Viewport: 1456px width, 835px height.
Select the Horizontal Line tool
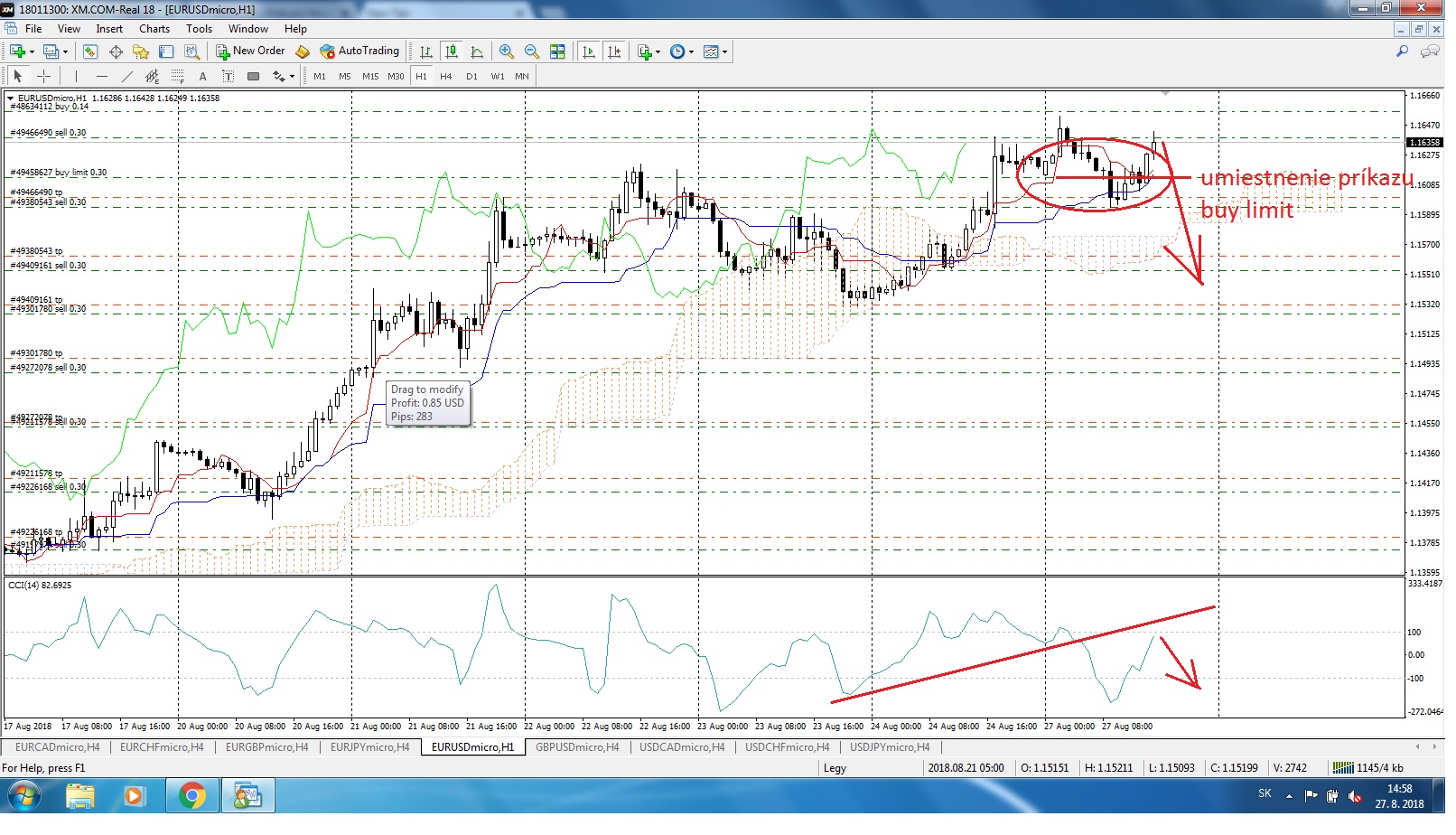(101, 76)
